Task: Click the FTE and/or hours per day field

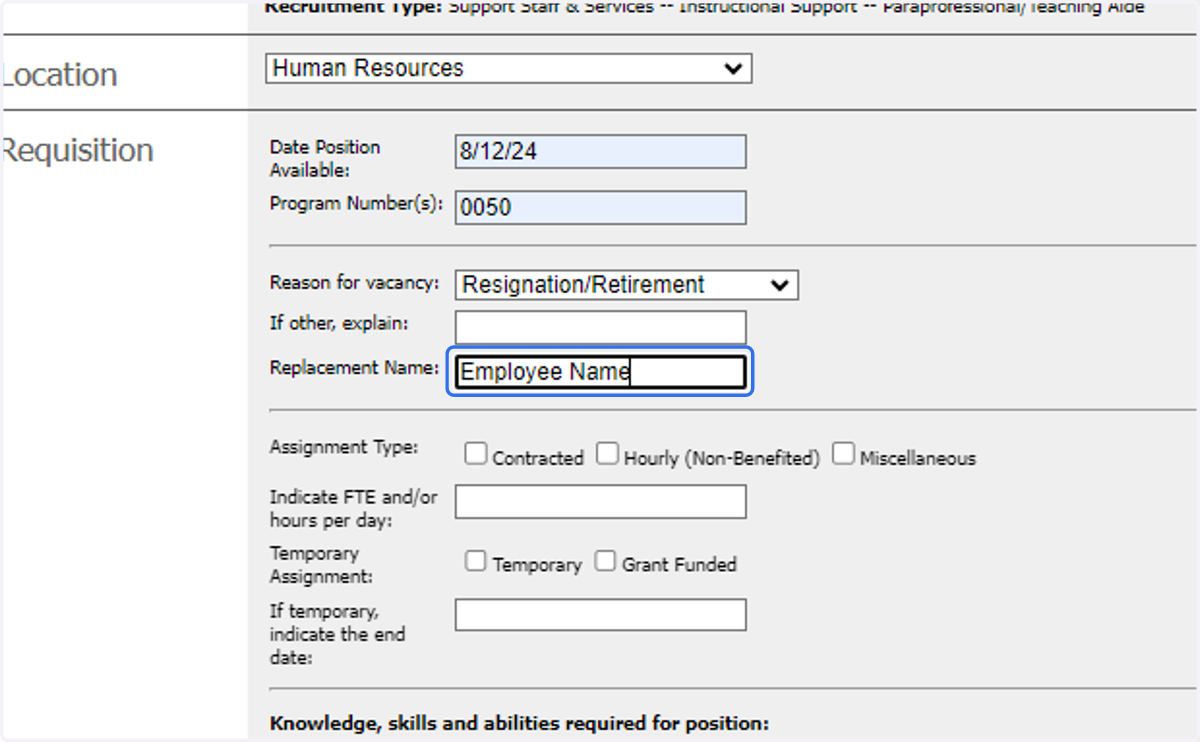Action: [600, 502]
